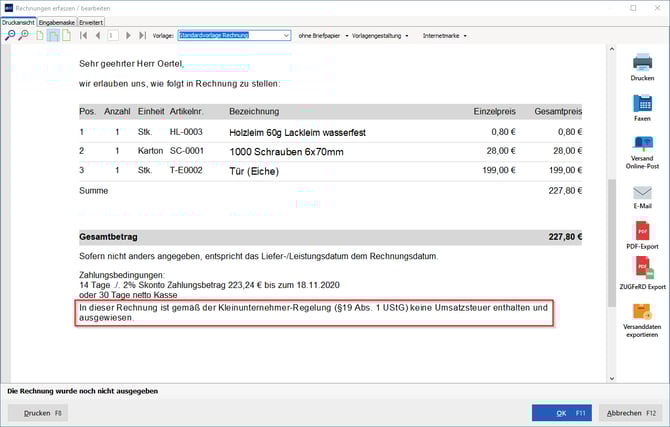This screenshot has width=670, height=427.
Task: Jump to first page arrow
Action: (84, 35)
